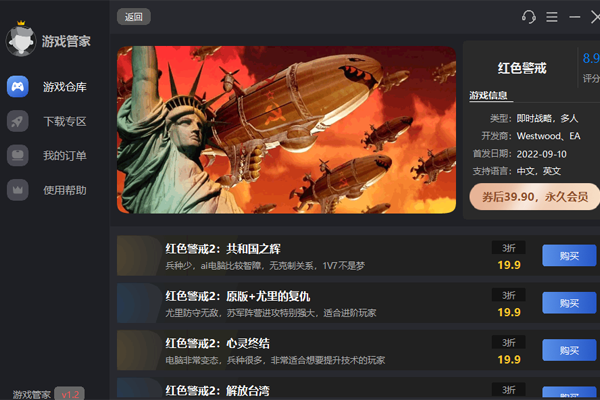The height and width of the screenshot is (400, 600).
Task: Open the usage help crown icon
Action: pos(18,190)
